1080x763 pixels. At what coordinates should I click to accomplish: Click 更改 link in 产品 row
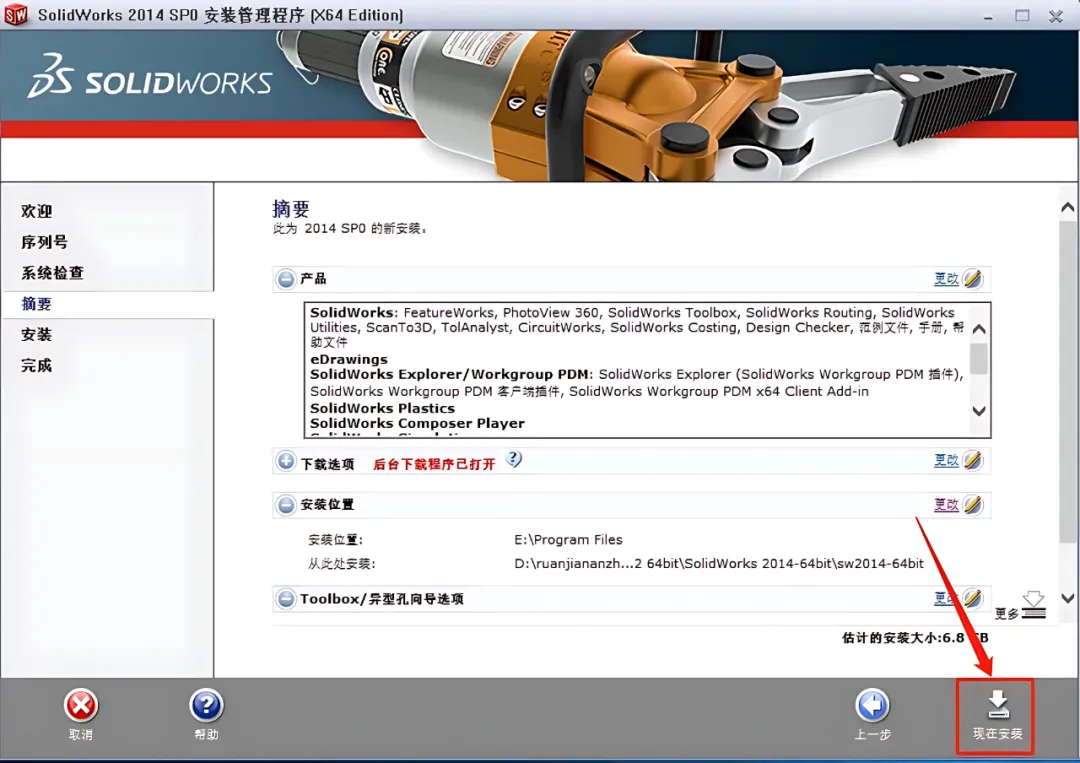(x=946, y=279)
